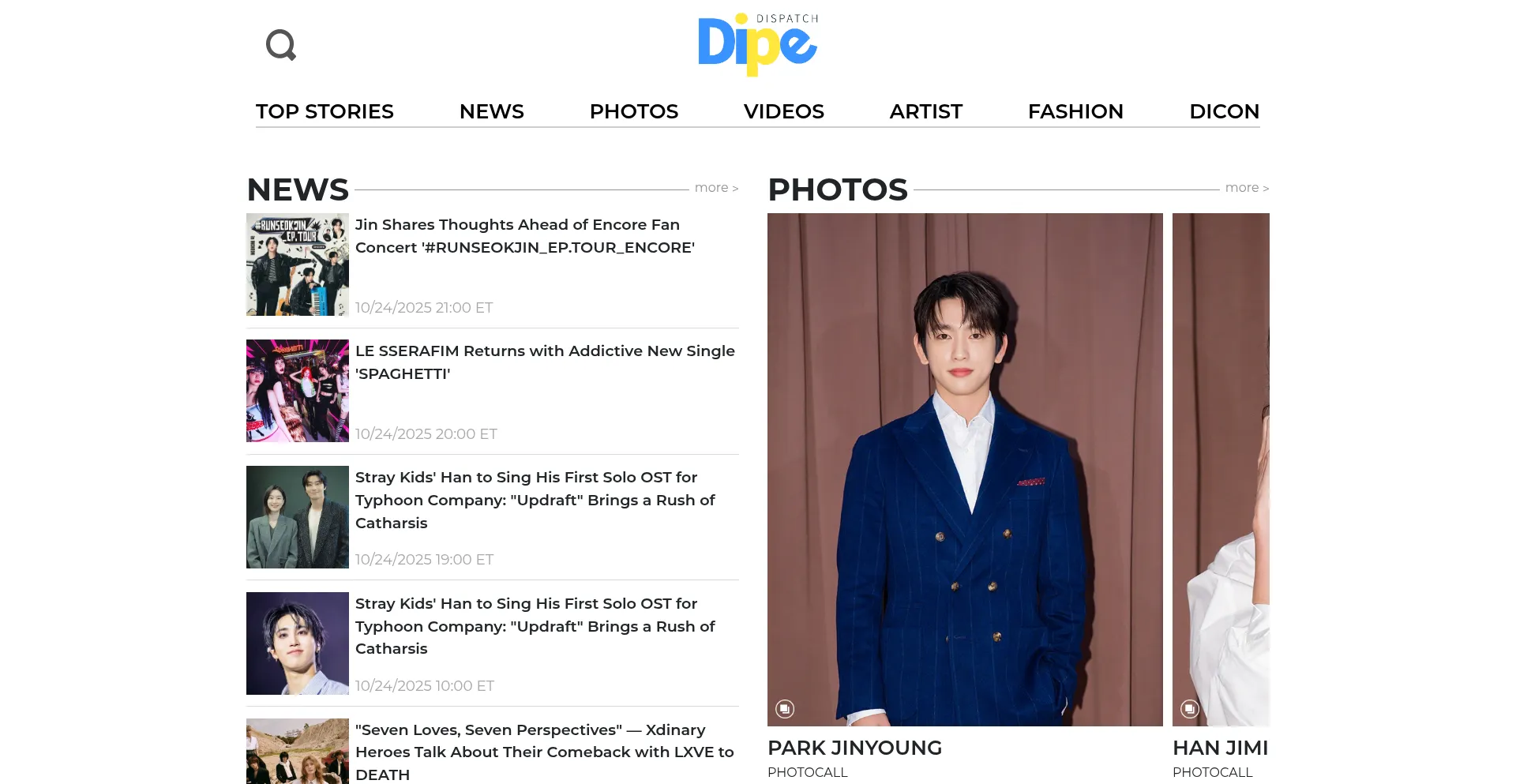Read LE SSERAFIM 'SPAGHETTI' single article
This screenshot has height=784, width=1516.
point(545,362)
